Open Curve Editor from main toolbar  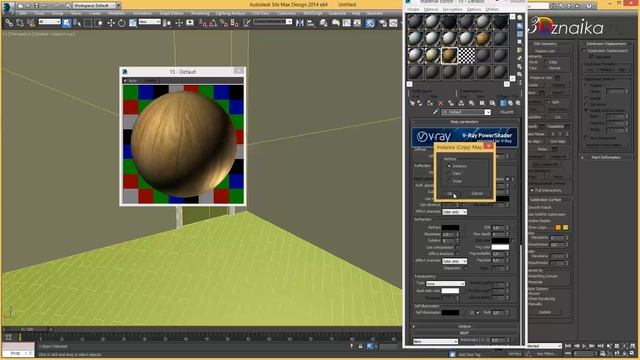[347, 23]
